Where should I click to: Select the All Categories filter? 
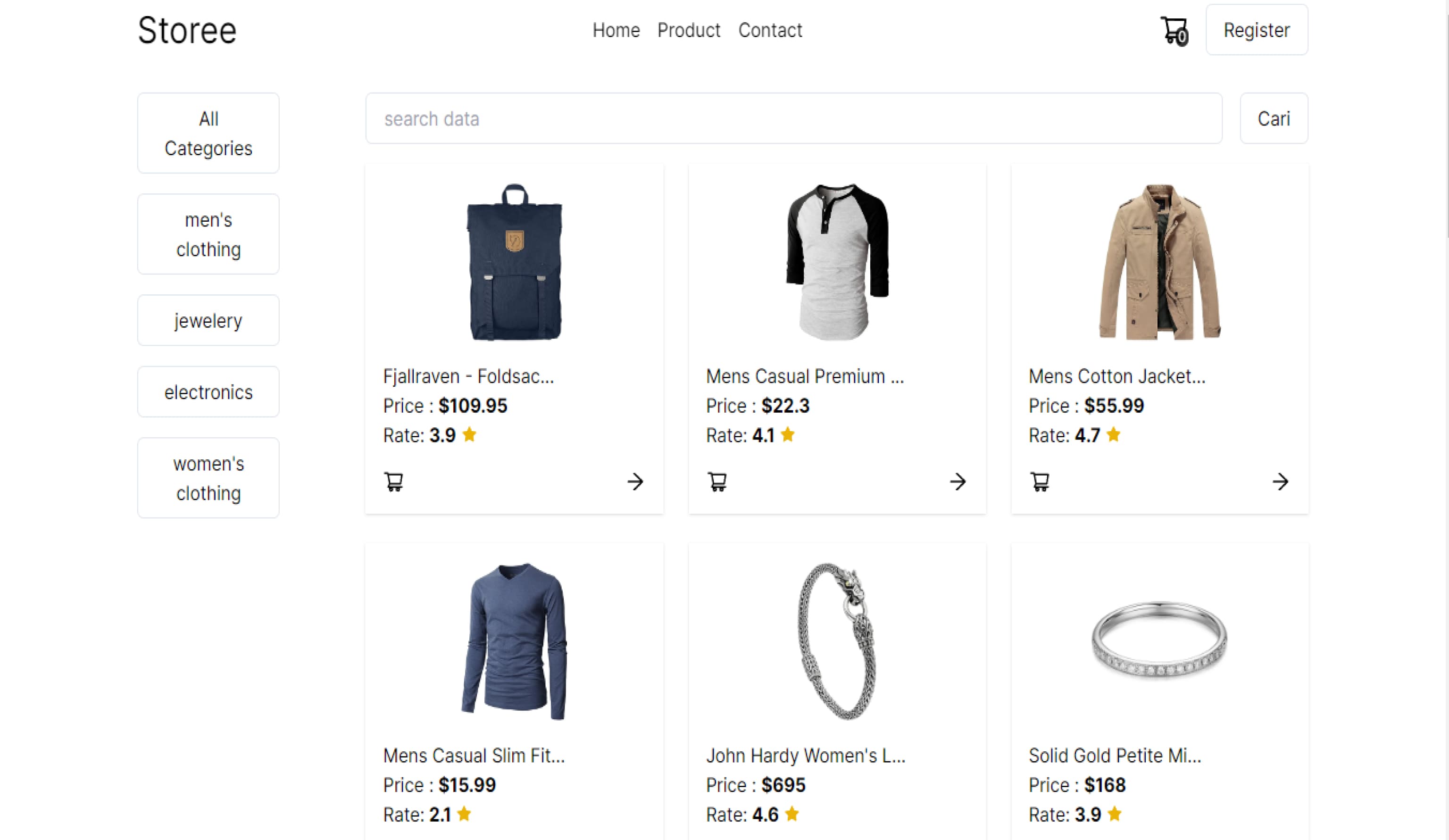tap(208, 133)
